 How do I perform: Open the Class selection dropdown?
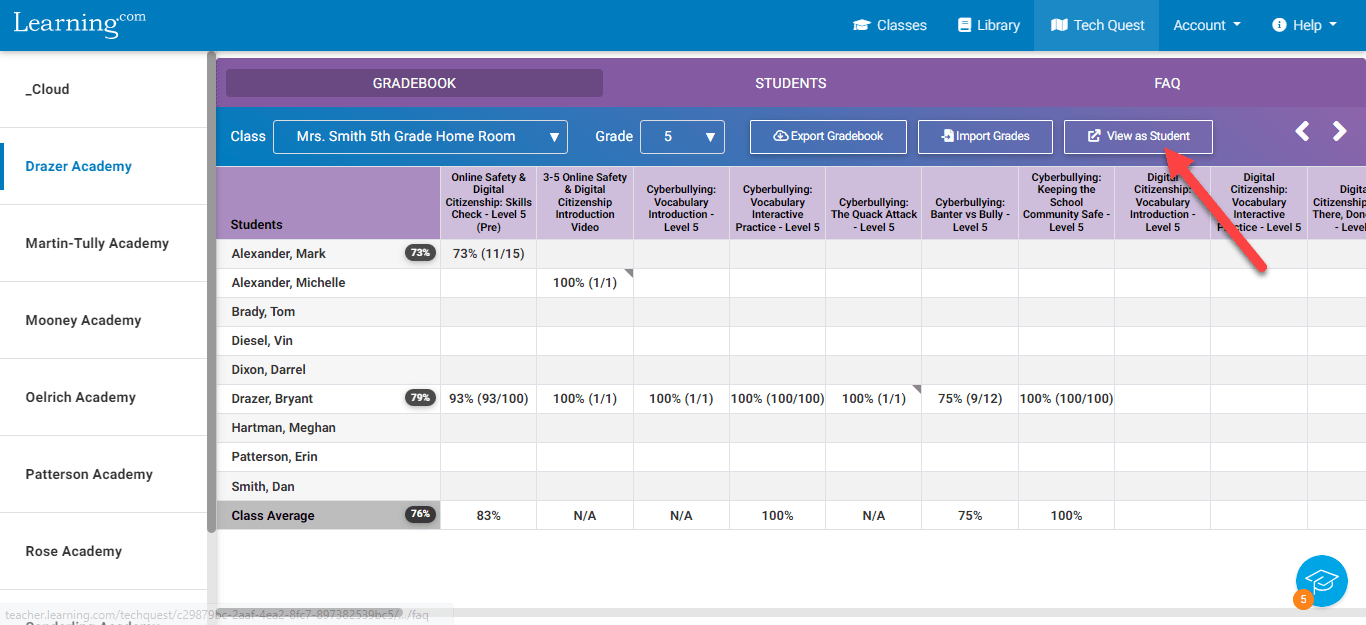419,136
